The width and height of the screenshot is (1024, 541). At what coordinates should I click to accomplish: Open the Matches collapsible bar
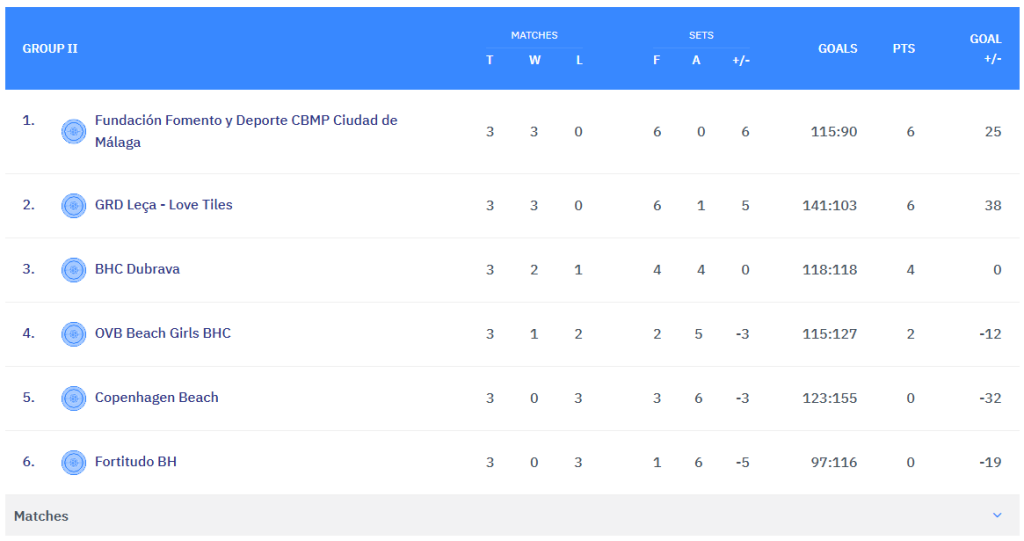coord(500,516)
